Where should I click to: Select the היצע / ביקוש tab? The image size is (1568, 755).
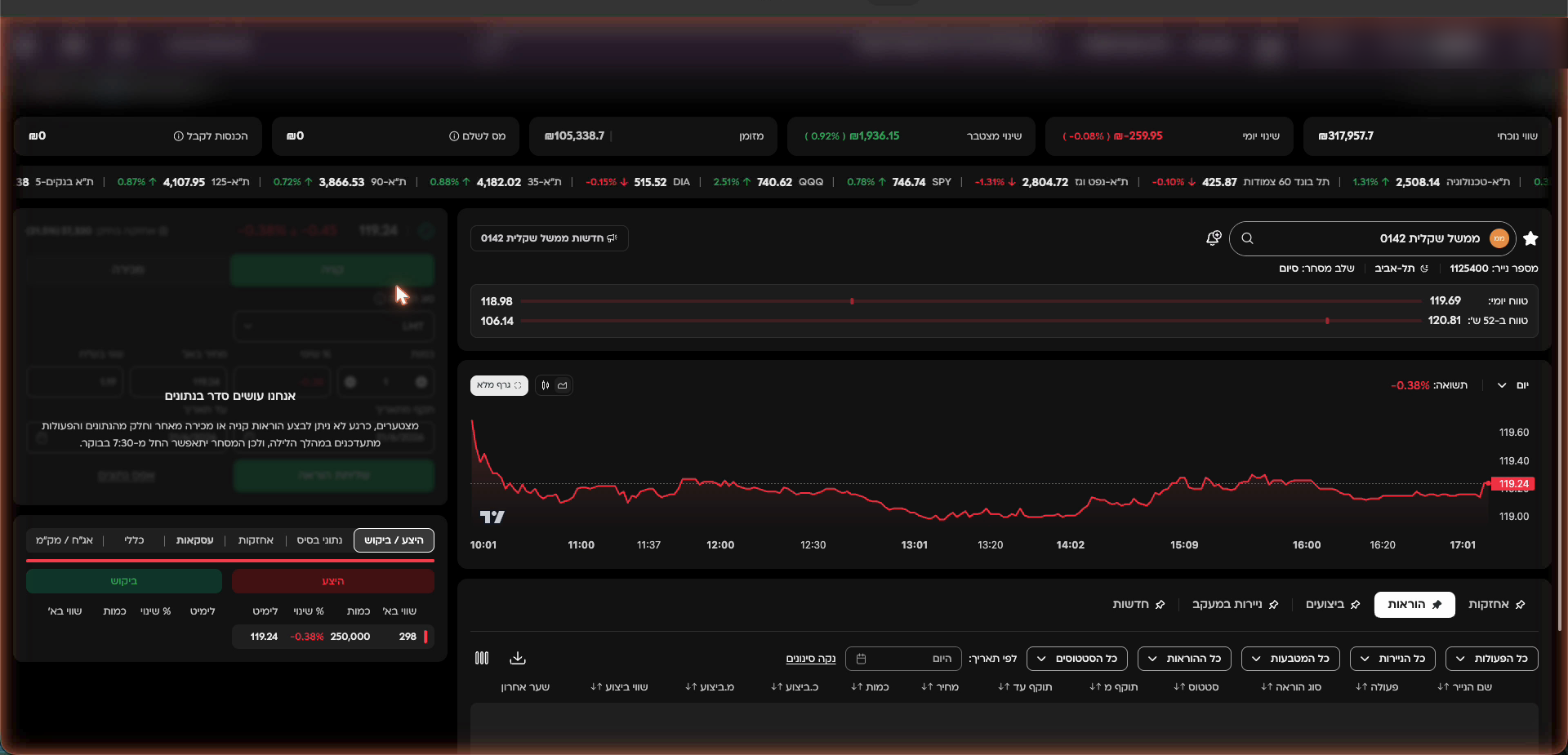tap(394, 540)
